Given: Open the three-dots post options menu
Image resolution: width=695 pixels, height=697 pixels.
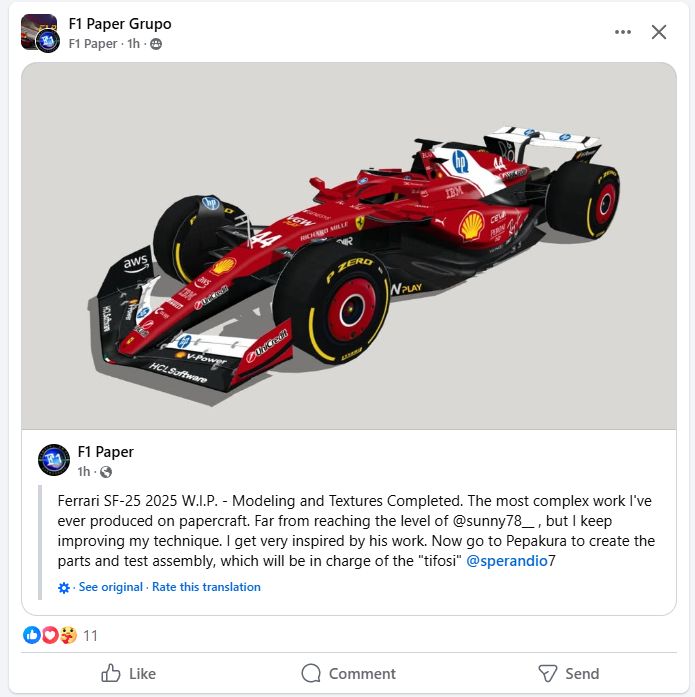Looking at the screenshot, I should (623, 32).
